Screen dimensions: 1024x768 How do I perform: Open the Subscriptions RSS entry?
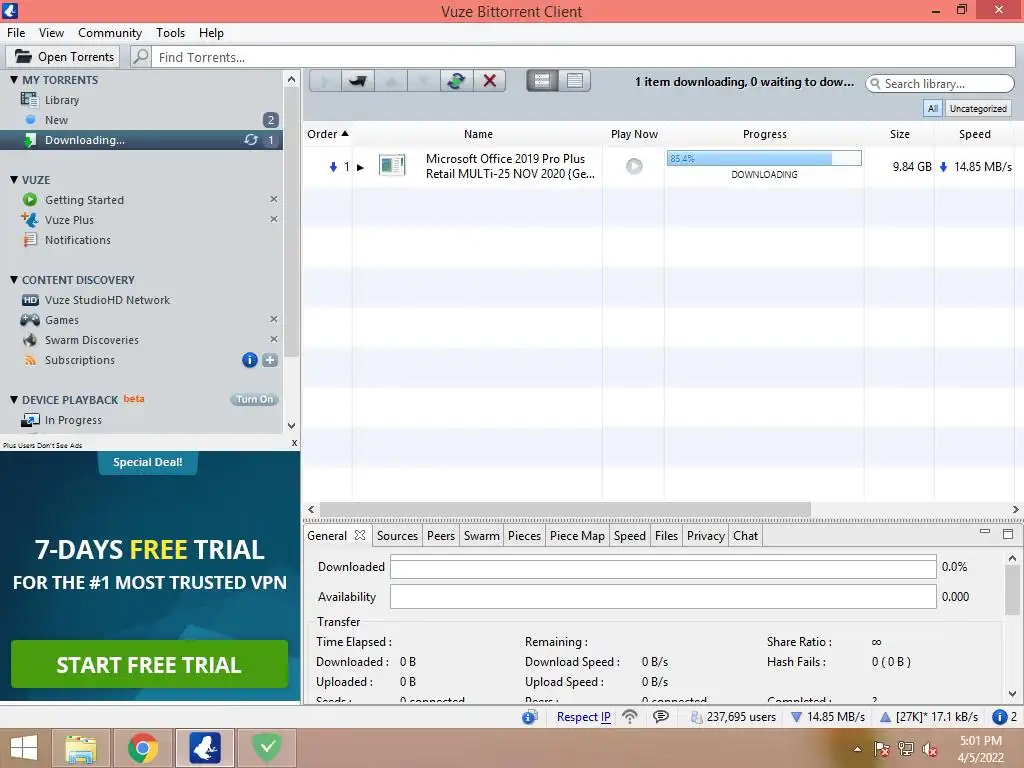coord(79,360)
